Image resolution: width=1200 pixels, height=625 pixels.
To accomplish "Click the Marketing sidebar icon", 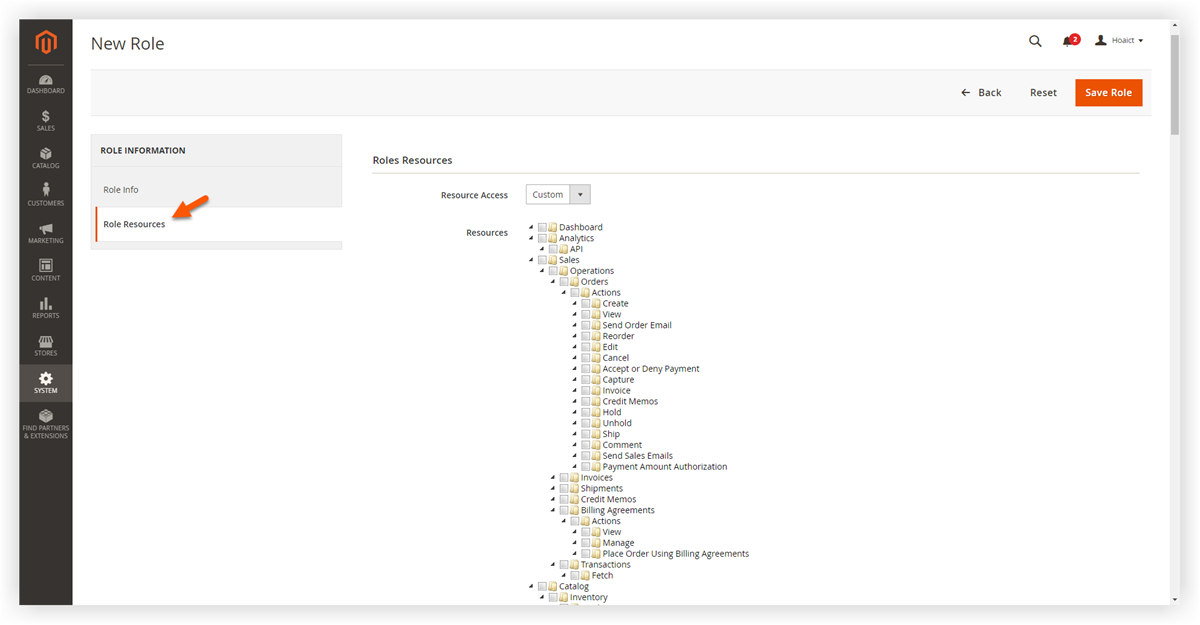I will pos(45,233).
